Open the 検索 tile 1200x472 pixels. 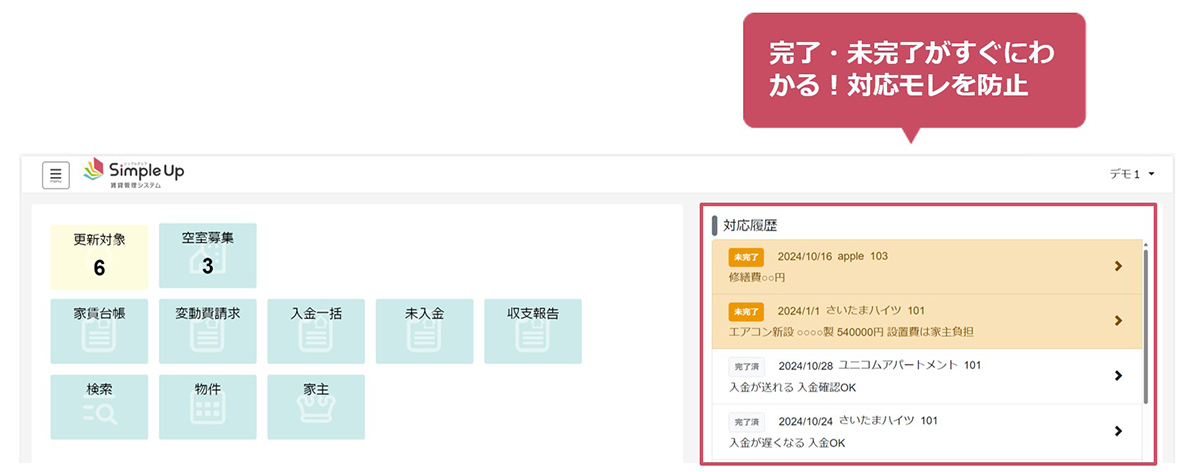(x=99, y=407)
